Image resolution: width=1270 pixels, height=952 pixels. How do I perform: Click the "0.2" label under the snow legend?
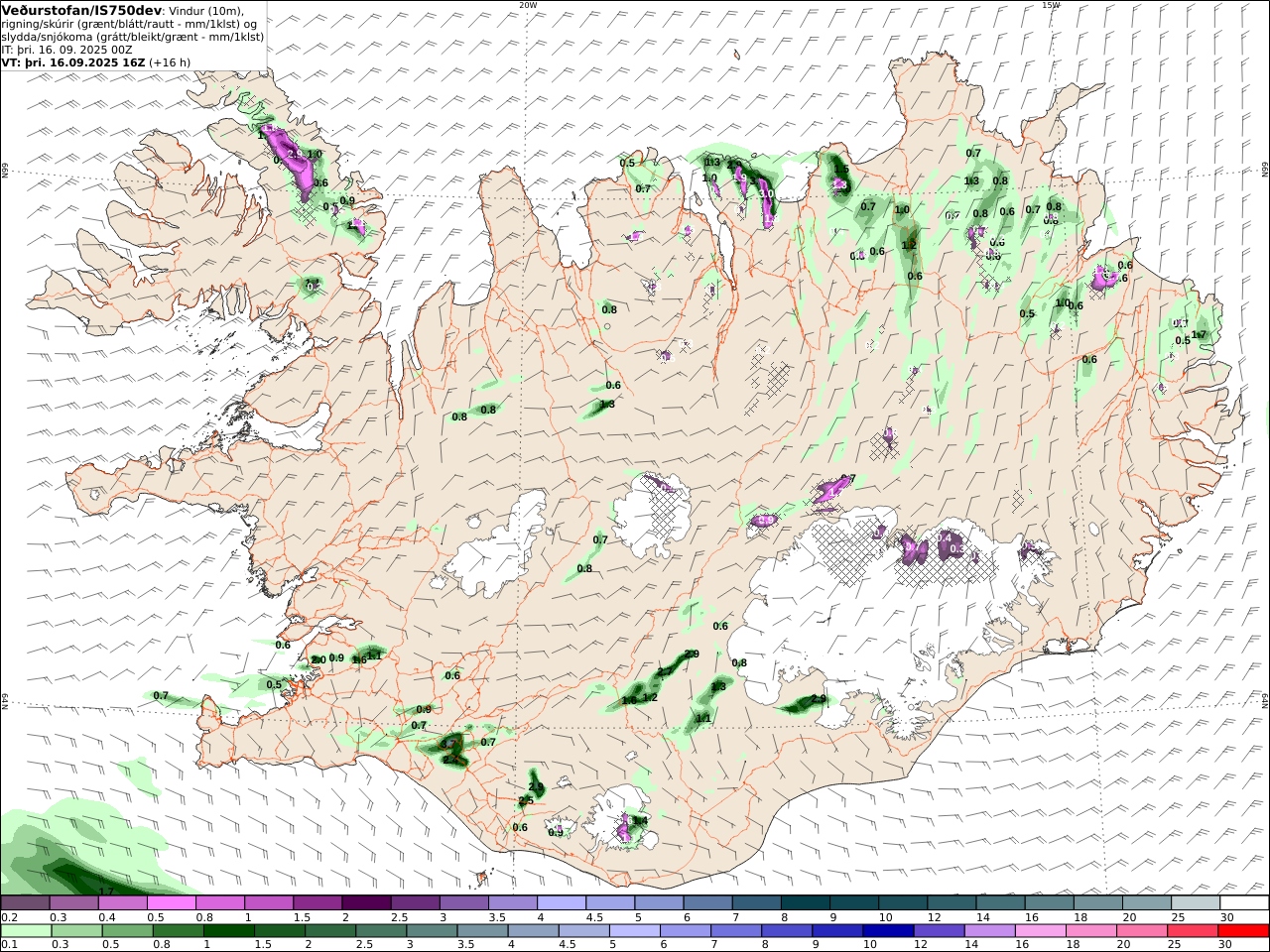pyautogui.click(x=8, y=917)
